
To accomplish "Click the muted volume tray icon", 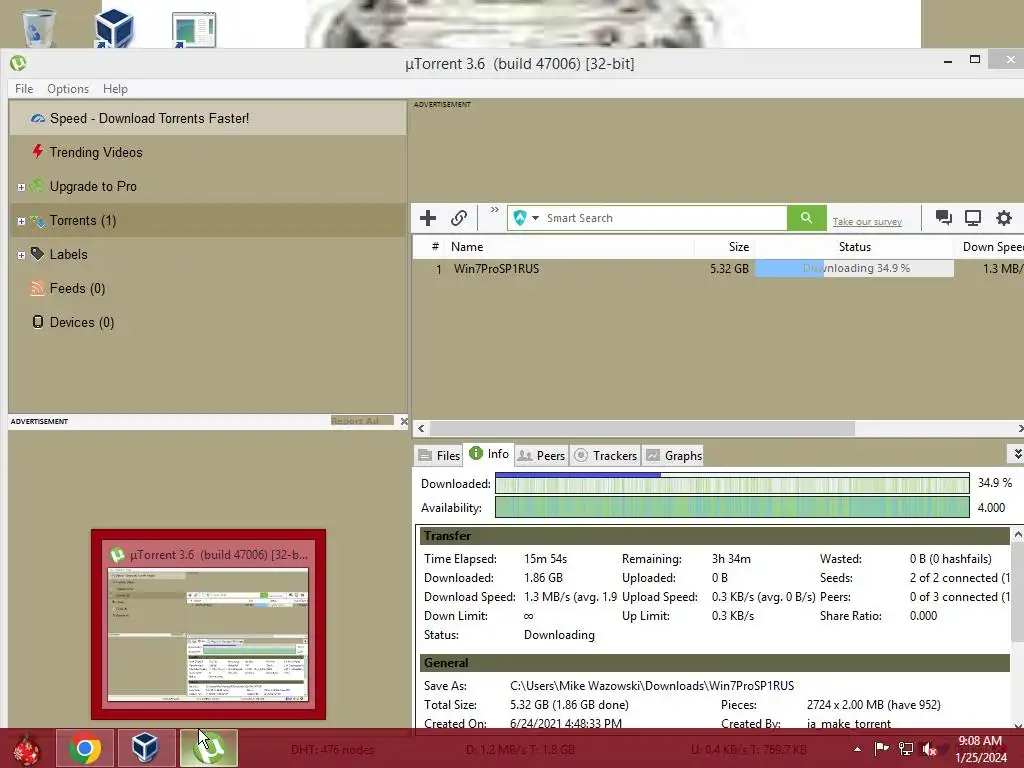I will point(929,749).
